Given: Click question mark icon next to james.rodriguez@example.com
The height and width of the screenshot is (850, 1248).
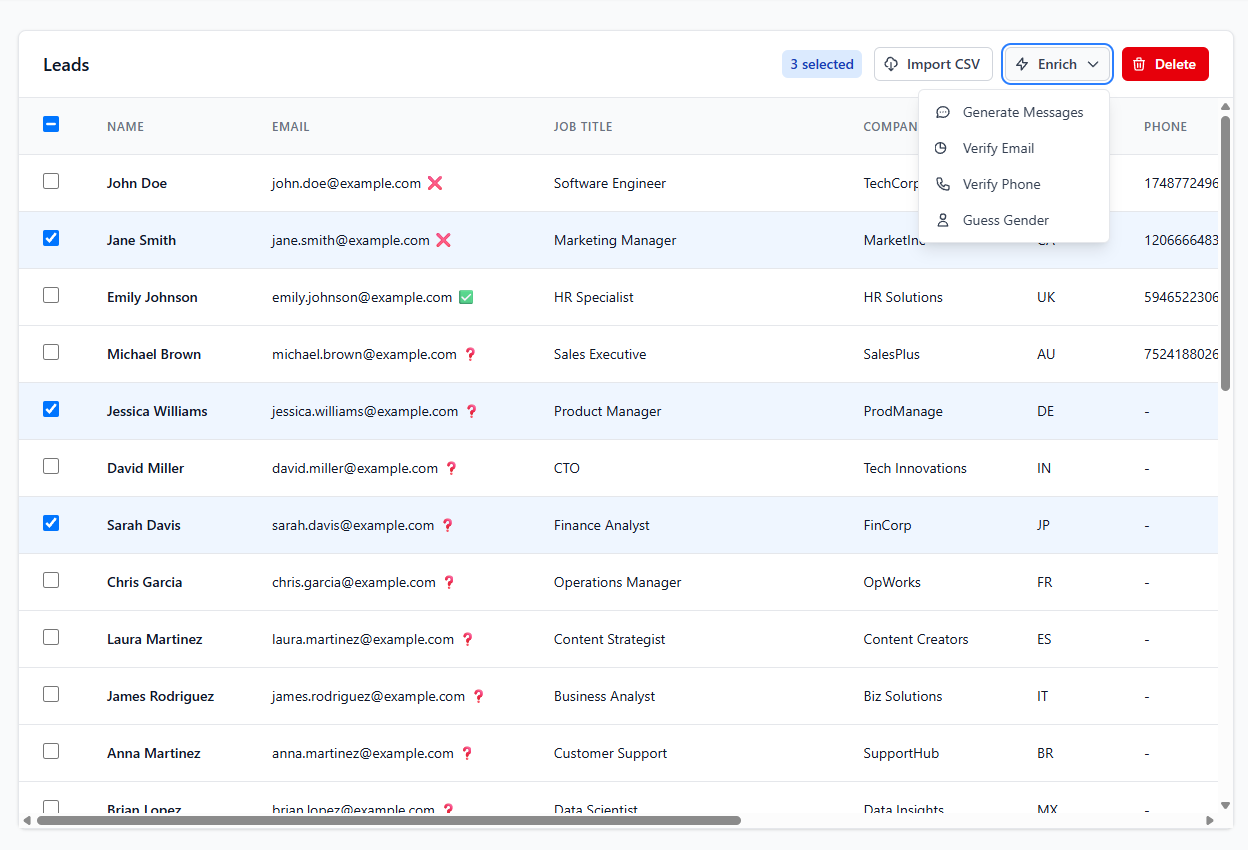Looking at the screenshot, I should point(478,696).
